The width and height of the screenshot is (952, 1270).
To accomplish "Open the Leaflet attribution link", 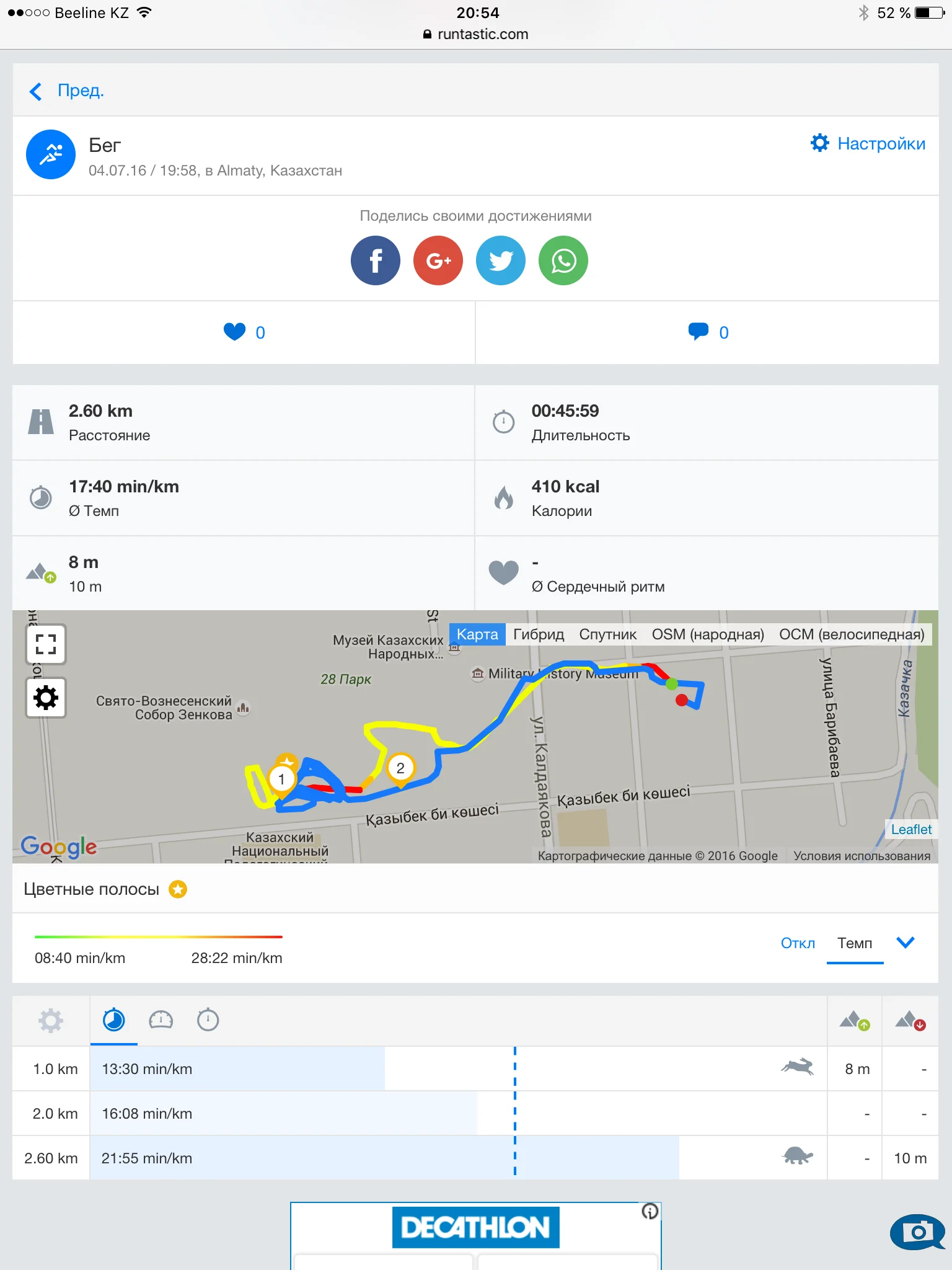I will coord(911,829).
